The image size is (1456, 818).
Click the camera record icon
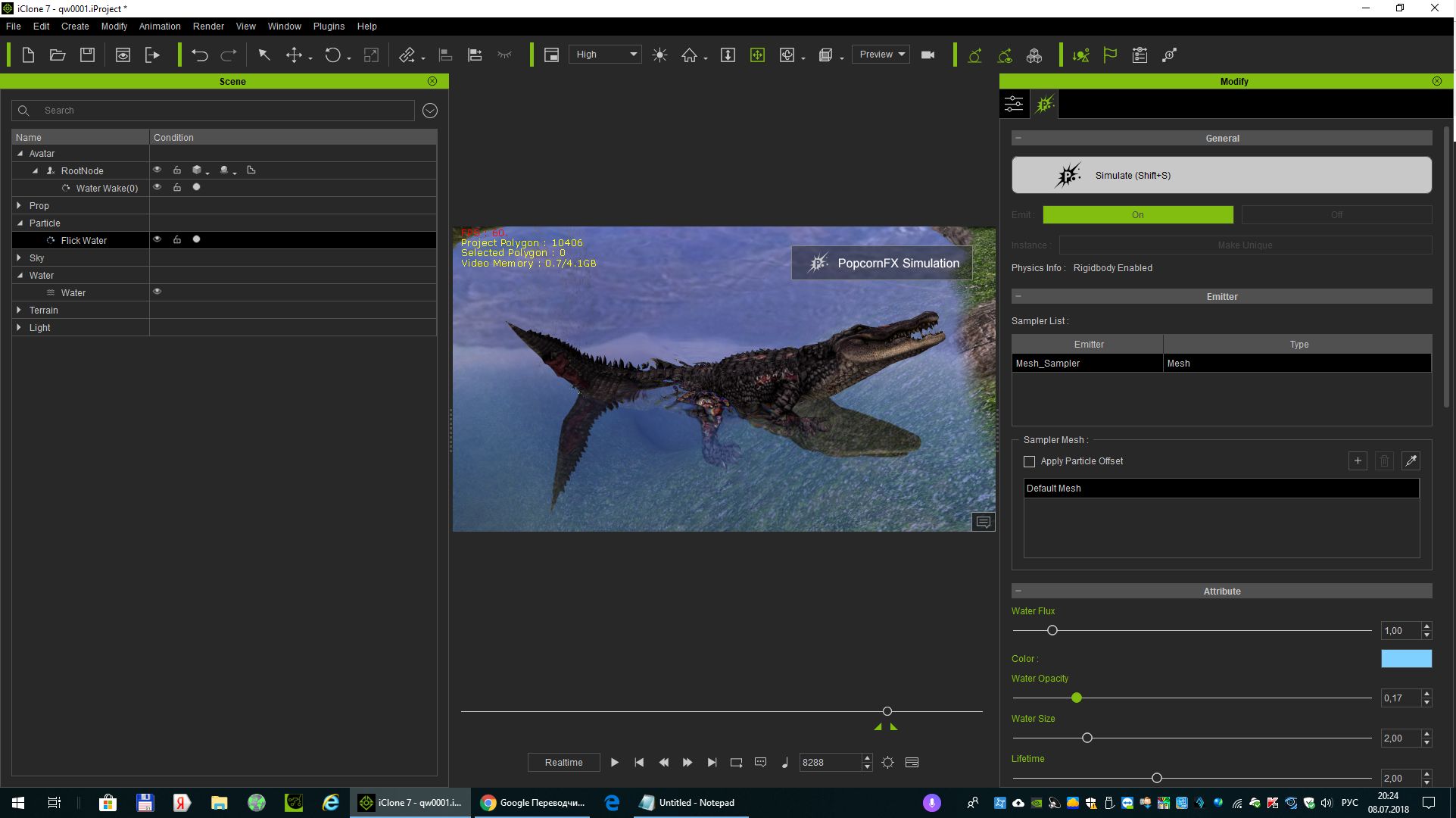click(928, 55)
